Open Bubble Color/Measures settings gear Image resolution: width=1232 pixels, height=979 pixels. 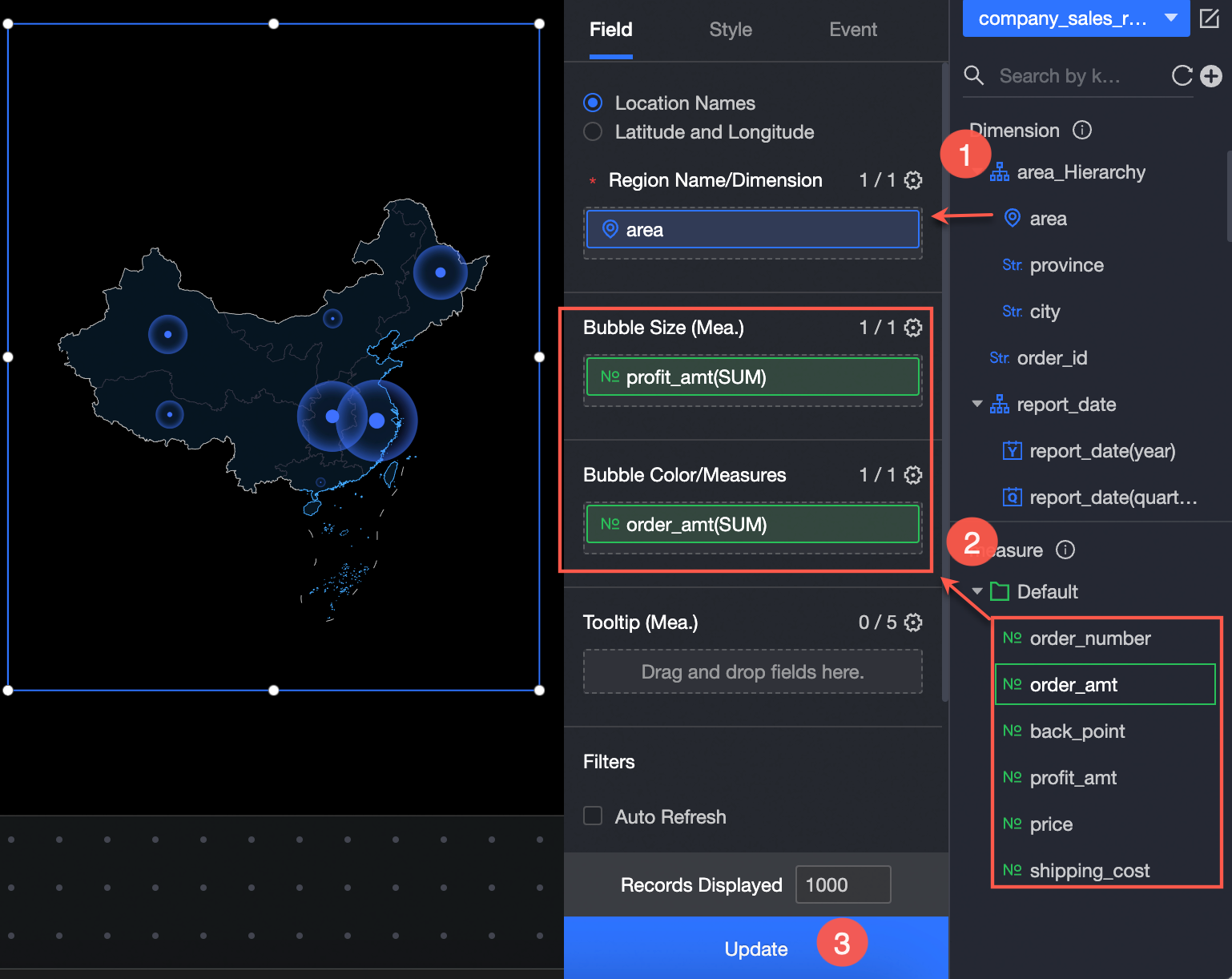click(913, 475)
